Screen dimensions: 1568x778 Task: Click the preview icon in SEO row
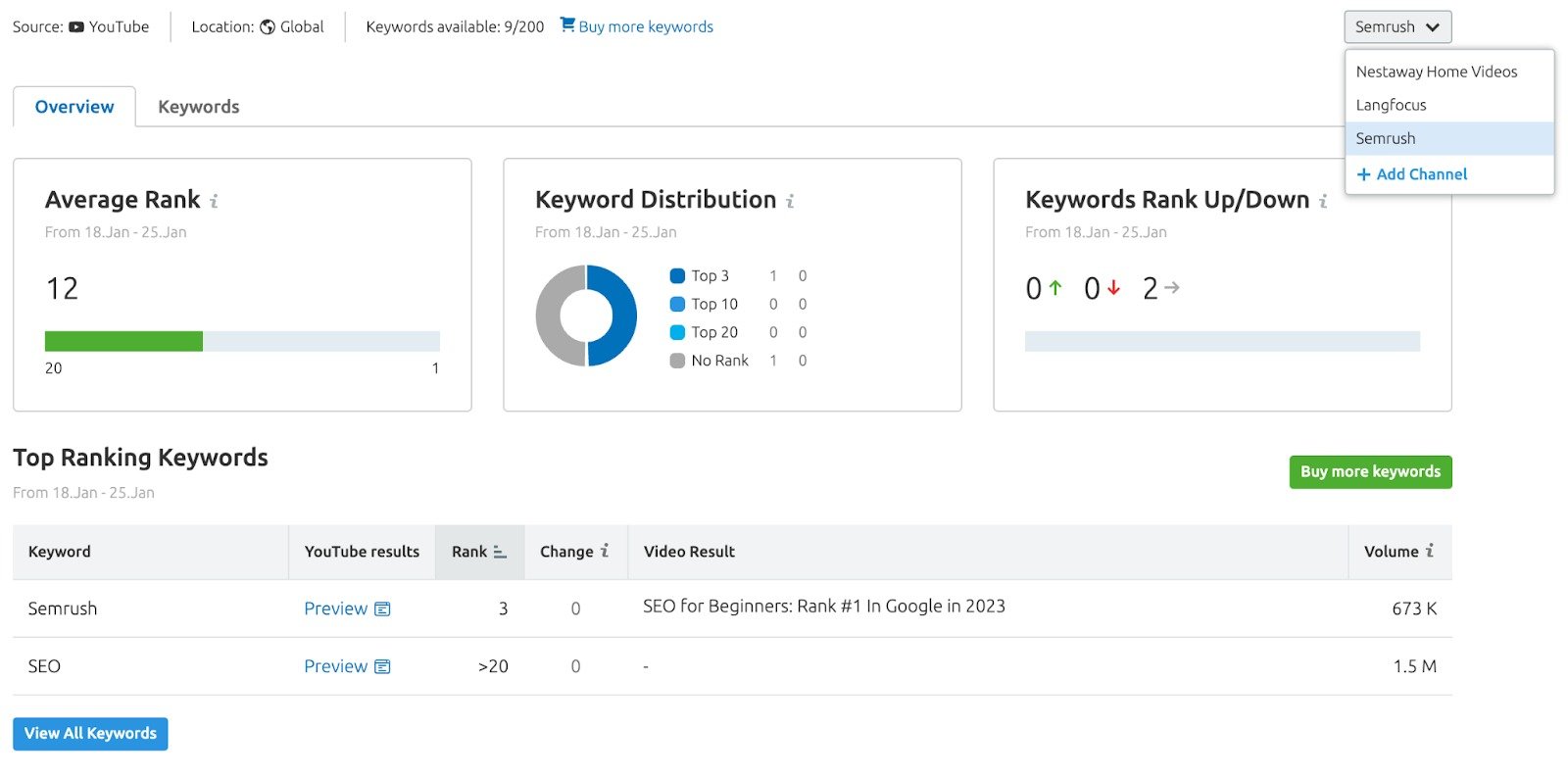383,666
